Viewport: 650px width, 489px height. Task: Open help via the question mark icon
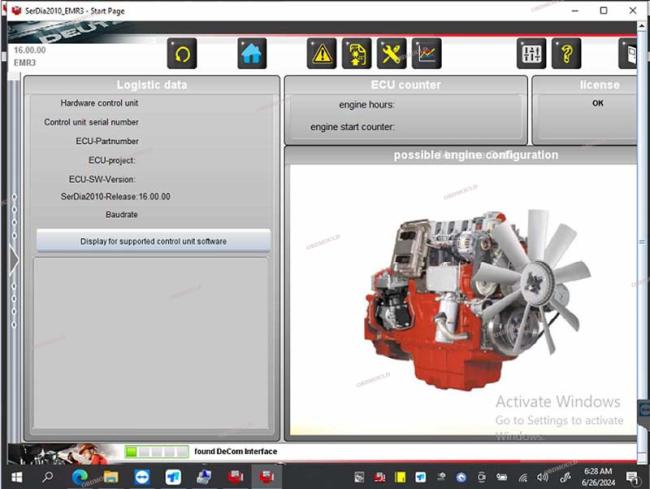pos(566,53)
